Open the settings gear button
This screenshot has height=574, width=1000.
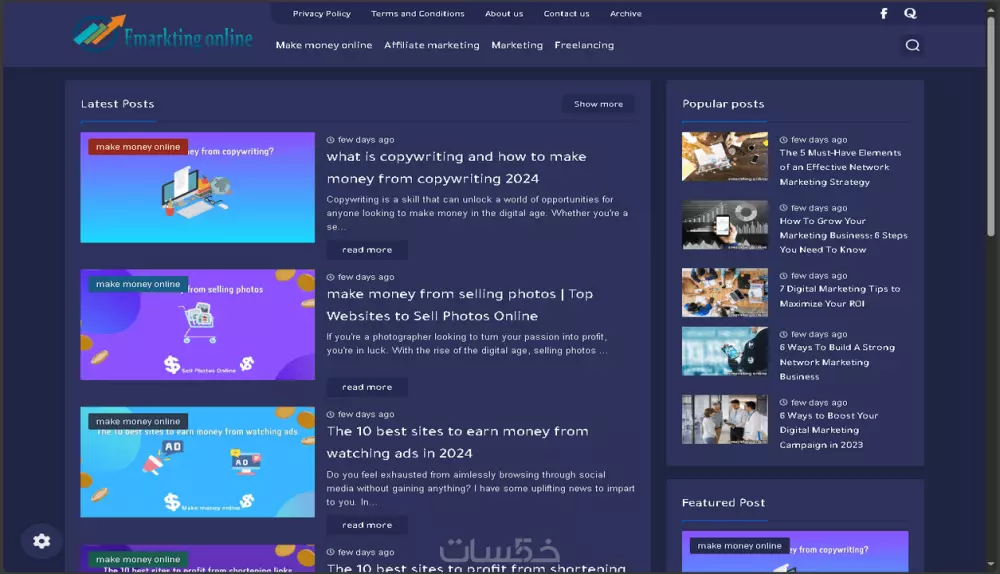[x=41, y=541]
